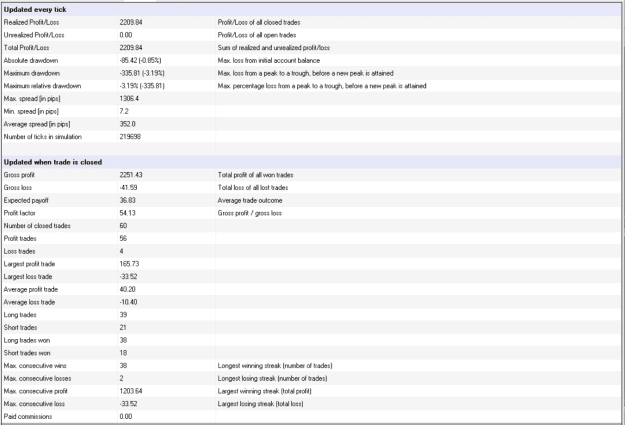
Task: Select Average loss trade label
Action: (29, 303)
